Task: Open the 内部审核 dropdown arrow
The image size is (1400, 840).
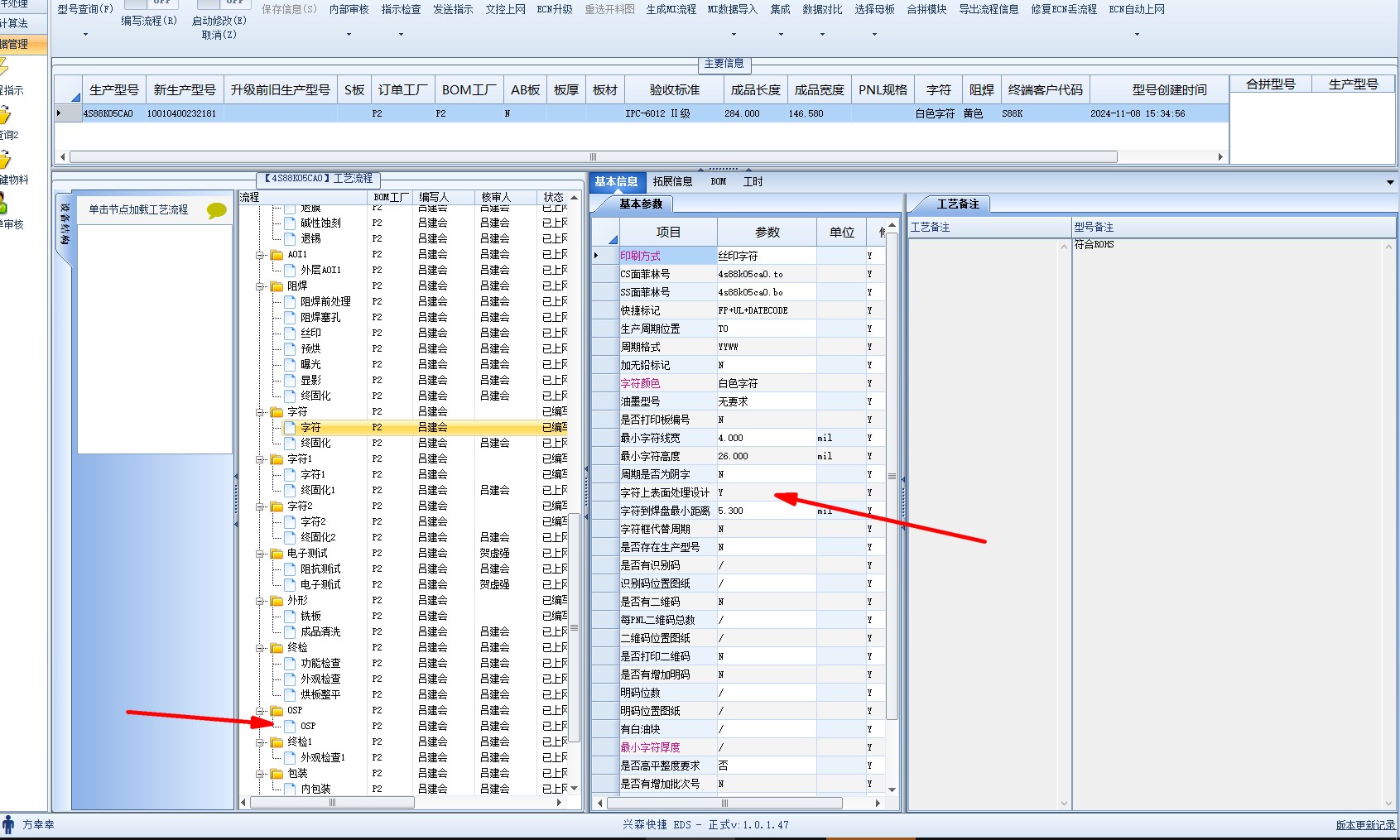Action: pos(349,35)
